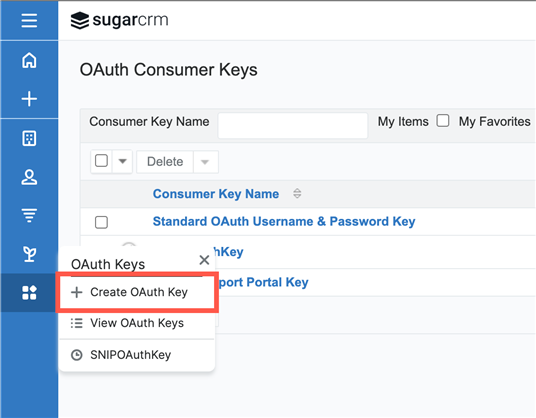Image resolution: width=536 pixels, height=418 pixels.
Task: Click the quick create plus icon in the sidebar
Action: [29, 99]
